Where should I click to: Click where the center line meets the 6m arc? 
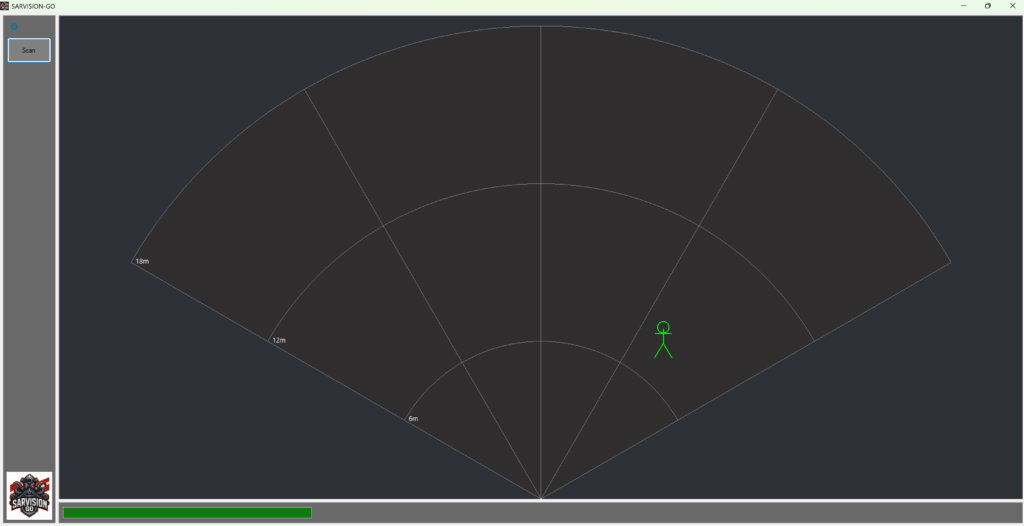pos(541,341)
